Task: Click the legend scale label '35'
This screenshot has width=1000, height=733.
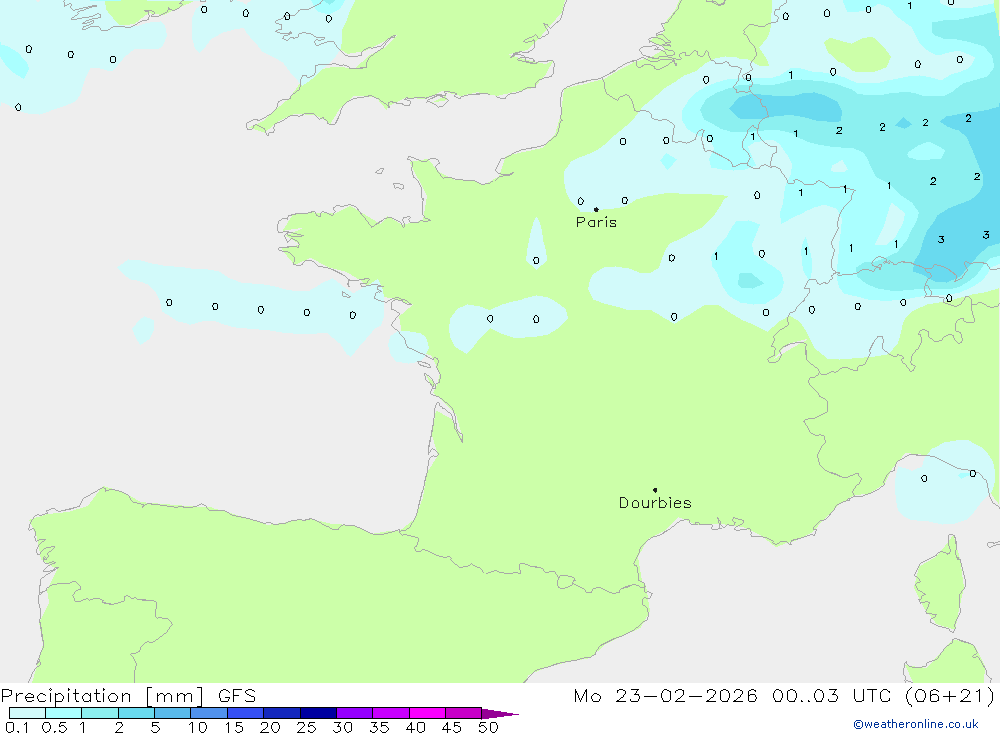Action: click(x=379, y=727)
